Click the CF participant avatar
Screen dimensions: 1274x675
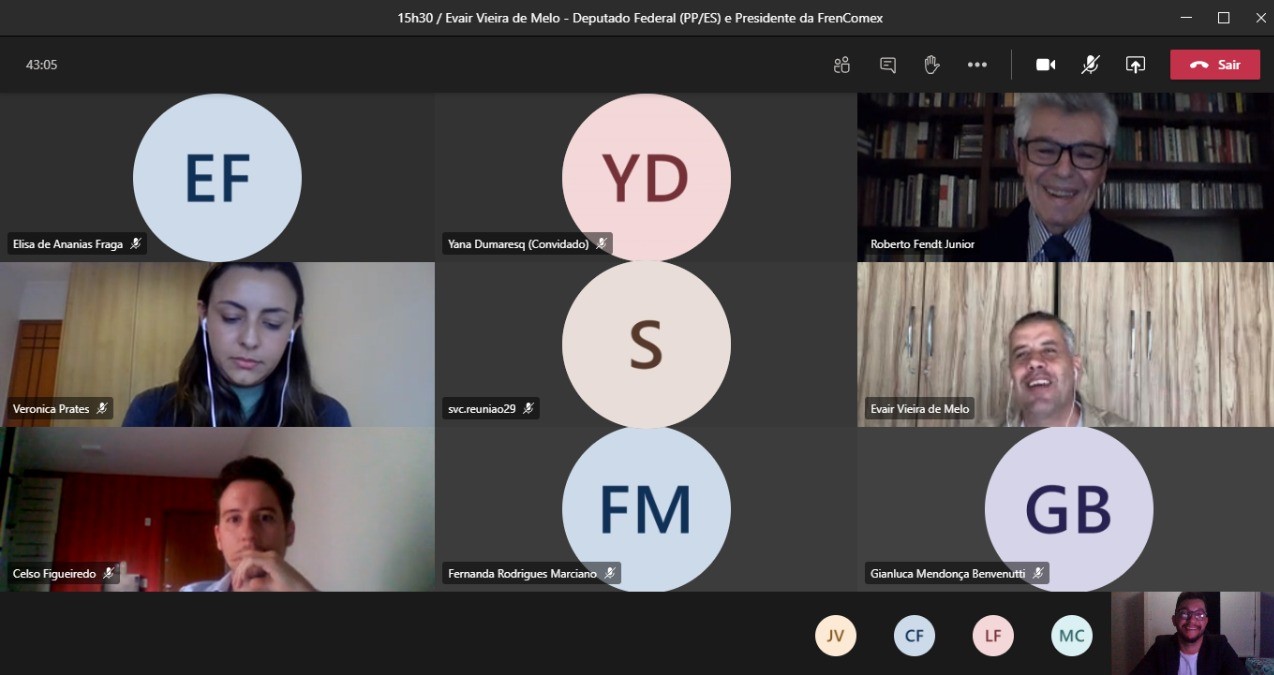[x=914, y=635]
